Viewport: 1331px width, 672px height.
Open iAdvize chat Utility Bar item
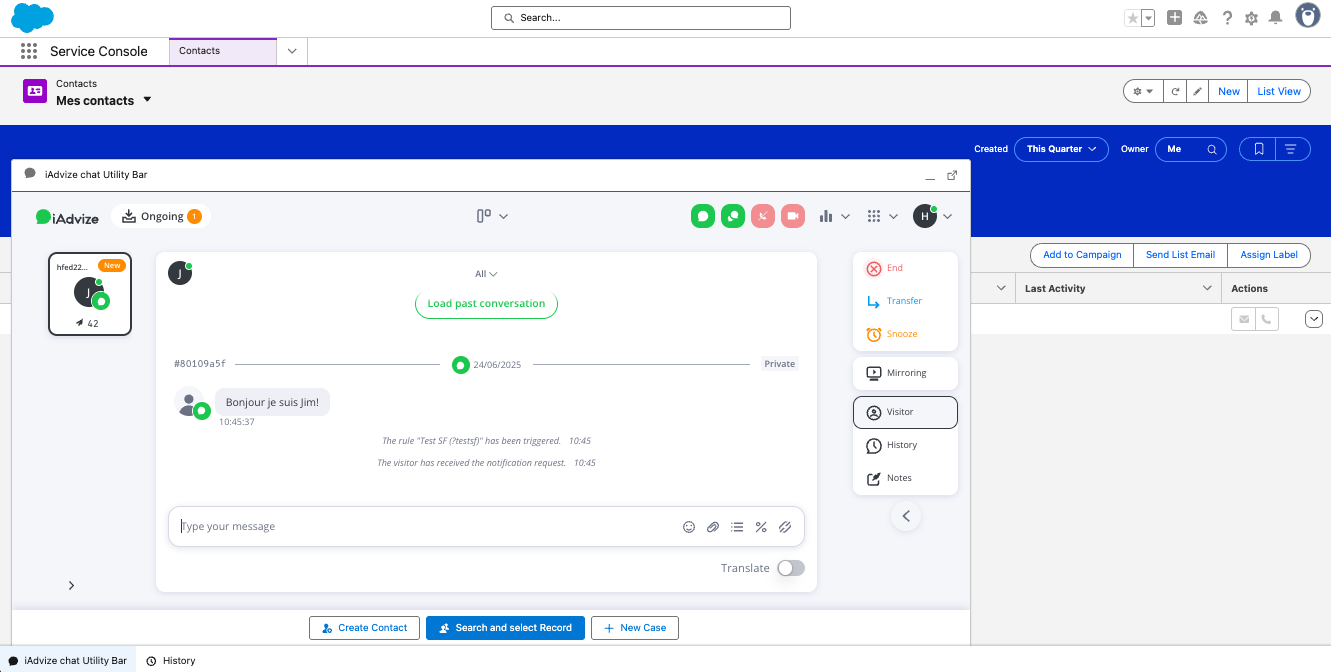[x=68, y=660]
